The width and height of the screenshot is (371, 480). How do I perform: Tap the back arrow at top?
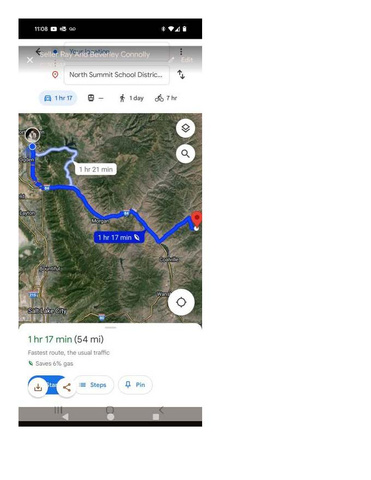point(38,51)
